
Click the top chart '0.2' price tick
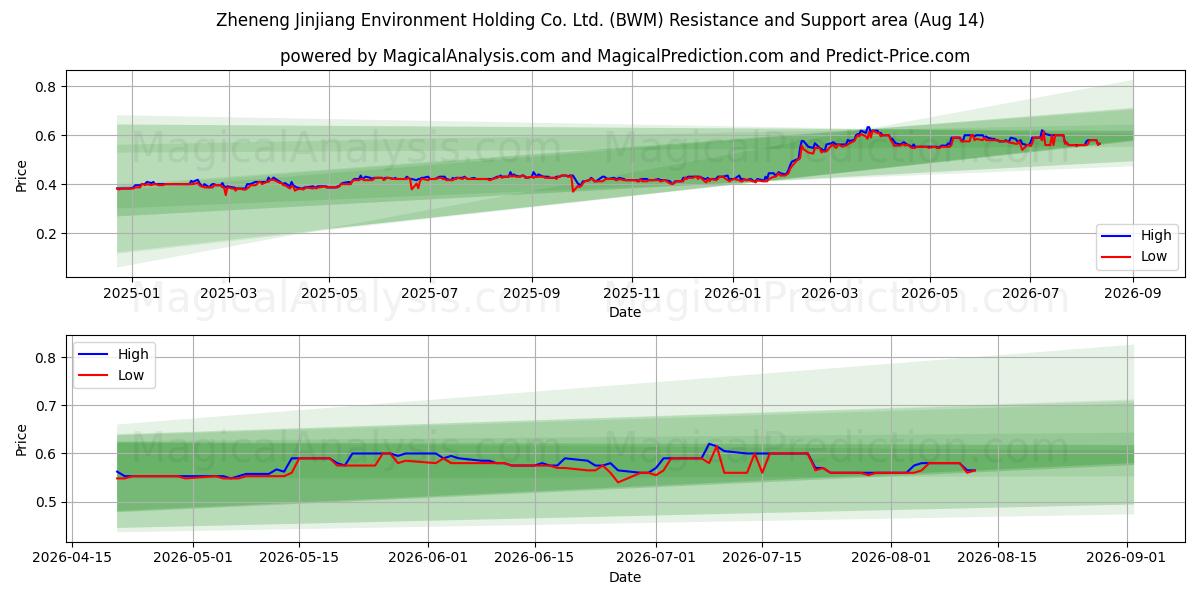click(x=48, y=234)
